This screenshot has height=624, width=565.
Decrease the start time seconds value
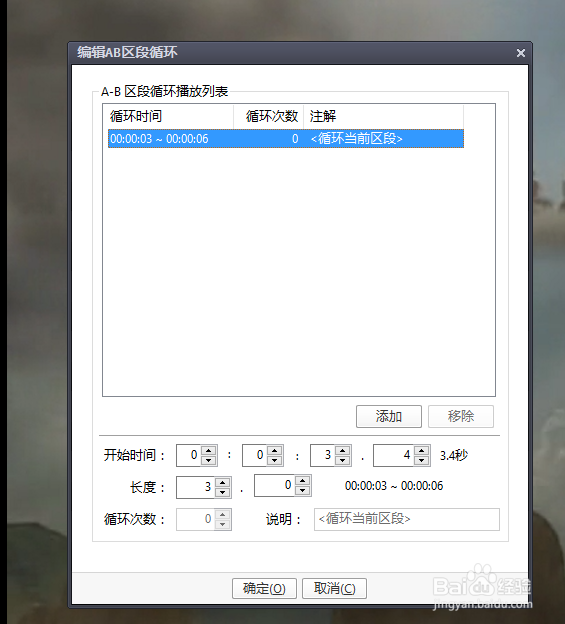pyautogui.click(x=343, y=460)
